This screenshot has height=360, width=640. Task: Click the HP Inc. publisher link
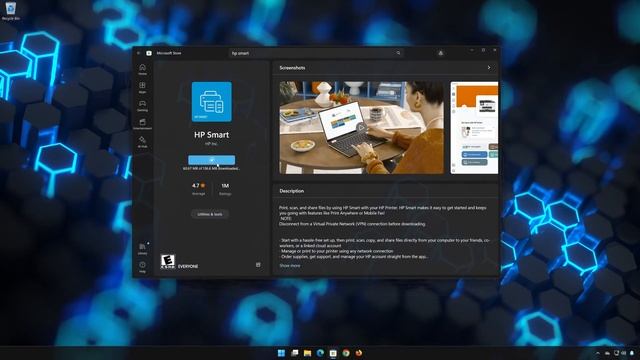211,144
